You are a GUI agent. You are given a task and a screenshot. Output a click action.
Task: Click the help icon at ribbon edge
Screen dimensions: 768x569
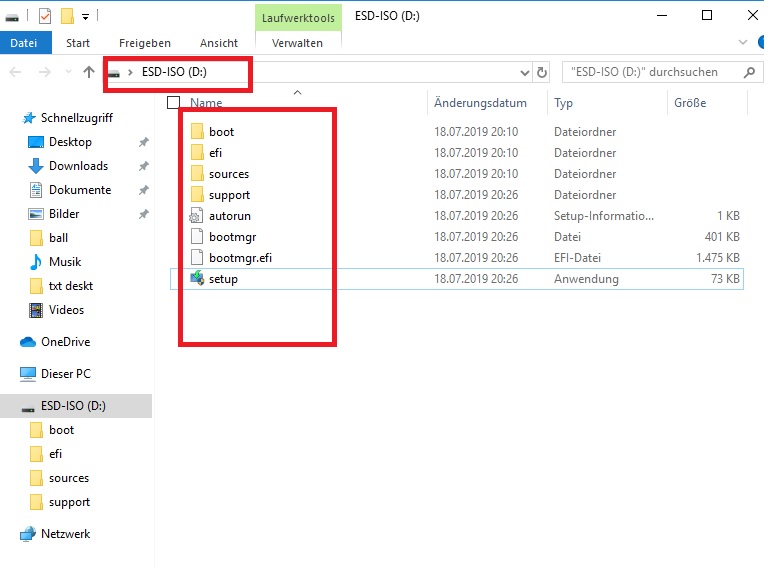click(x=763, y=42)
